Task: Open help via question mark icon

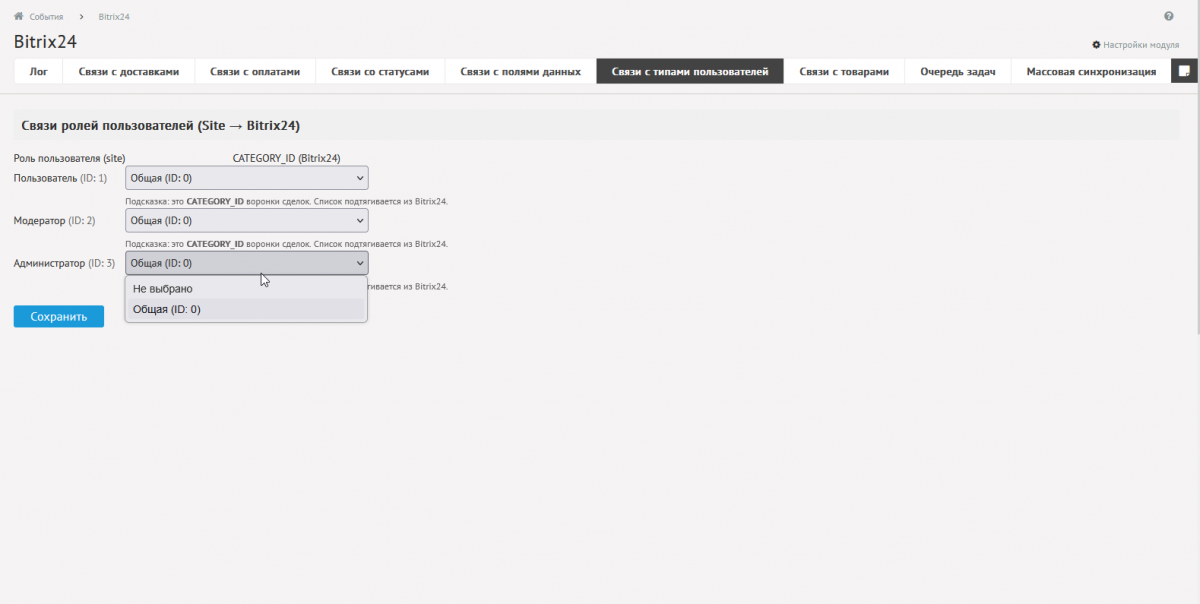Action: 1168,17
